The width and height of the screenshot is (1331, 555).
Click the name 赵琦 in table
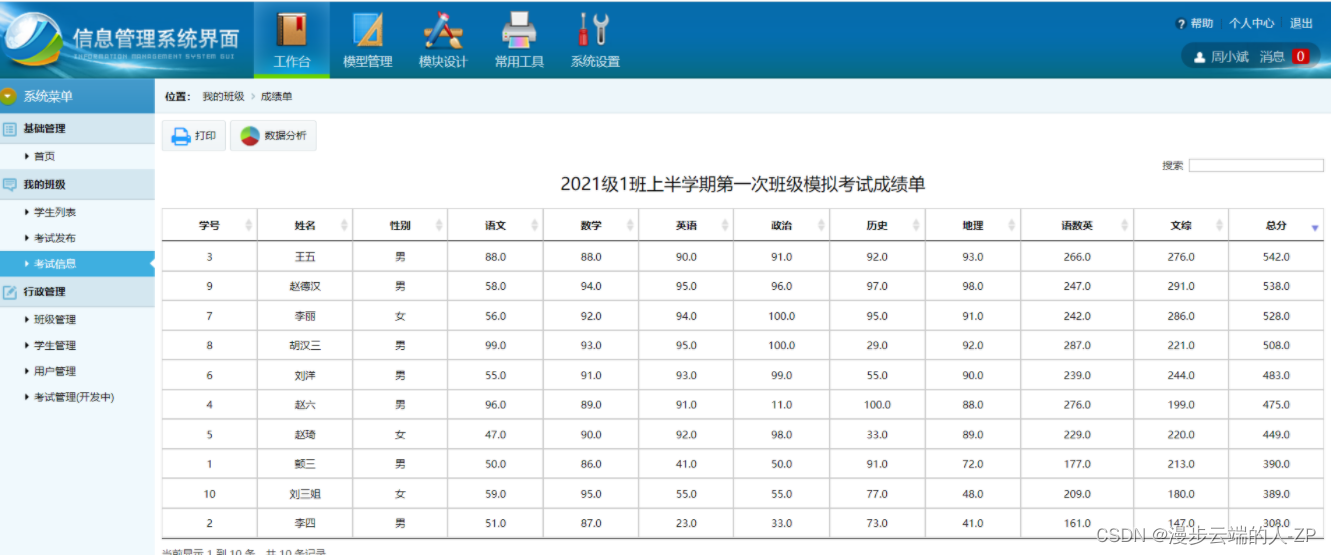point(305,435)
